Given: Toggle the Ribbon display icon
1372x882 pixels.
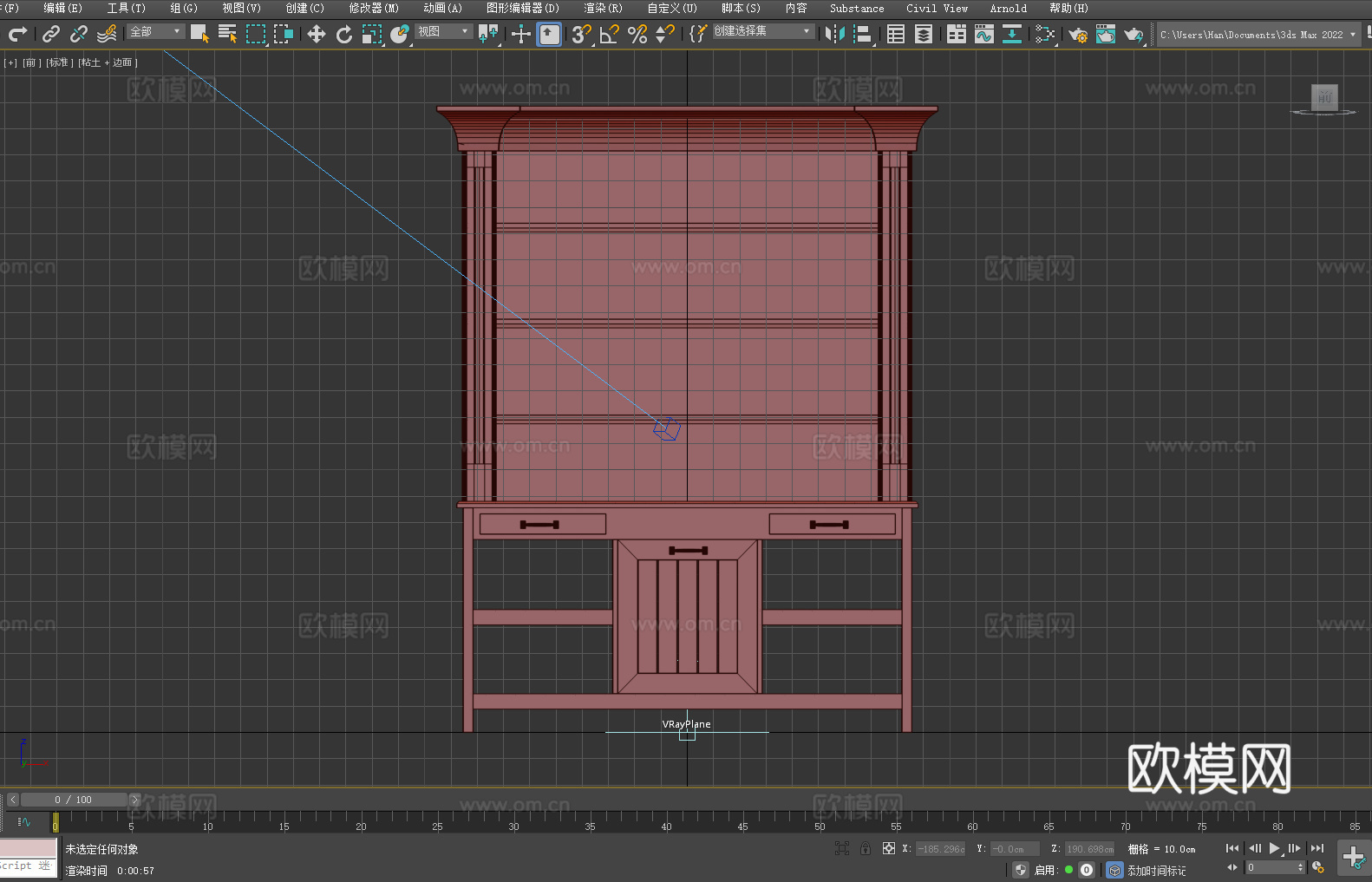Looking at the screenshot, I should 957,34.
